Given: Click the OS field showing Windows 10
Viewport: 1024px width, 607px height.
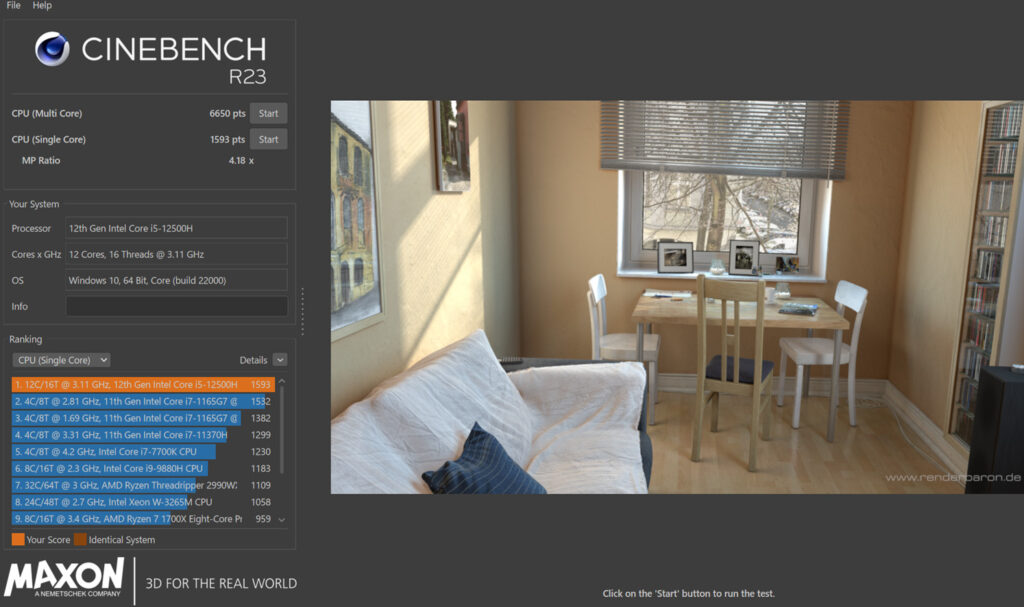Looking at the screenshot, I should 176,280.
